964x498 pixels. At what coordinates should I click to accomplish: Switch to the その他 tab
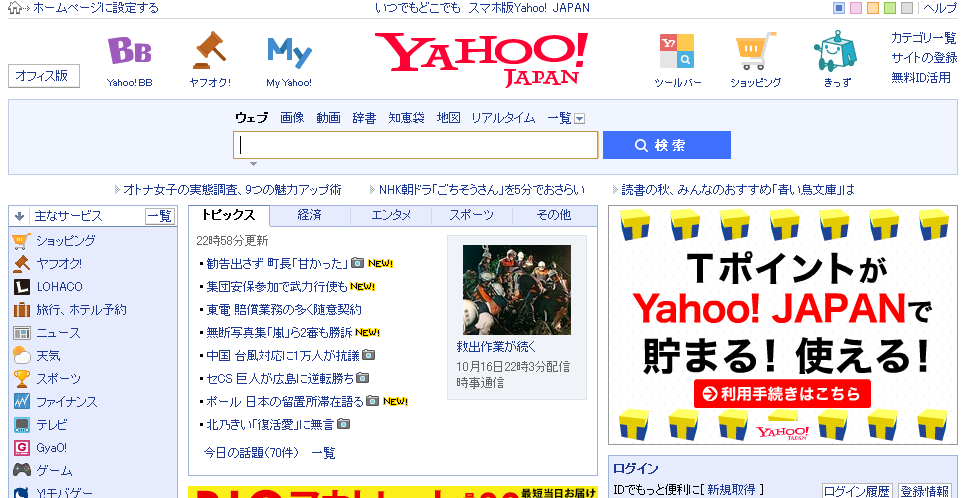pyautogui.click(x=554, y=215)
